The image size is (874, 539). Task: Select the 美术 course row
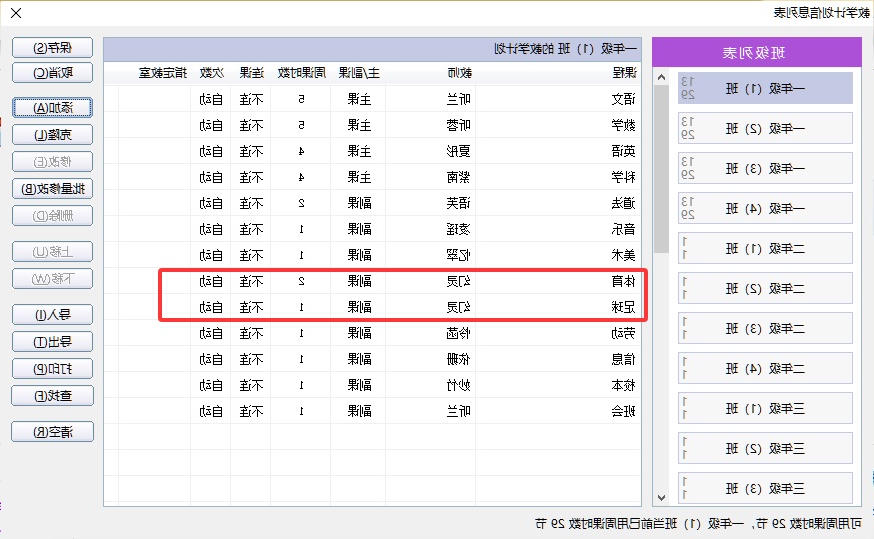click(x=372, y=255)
